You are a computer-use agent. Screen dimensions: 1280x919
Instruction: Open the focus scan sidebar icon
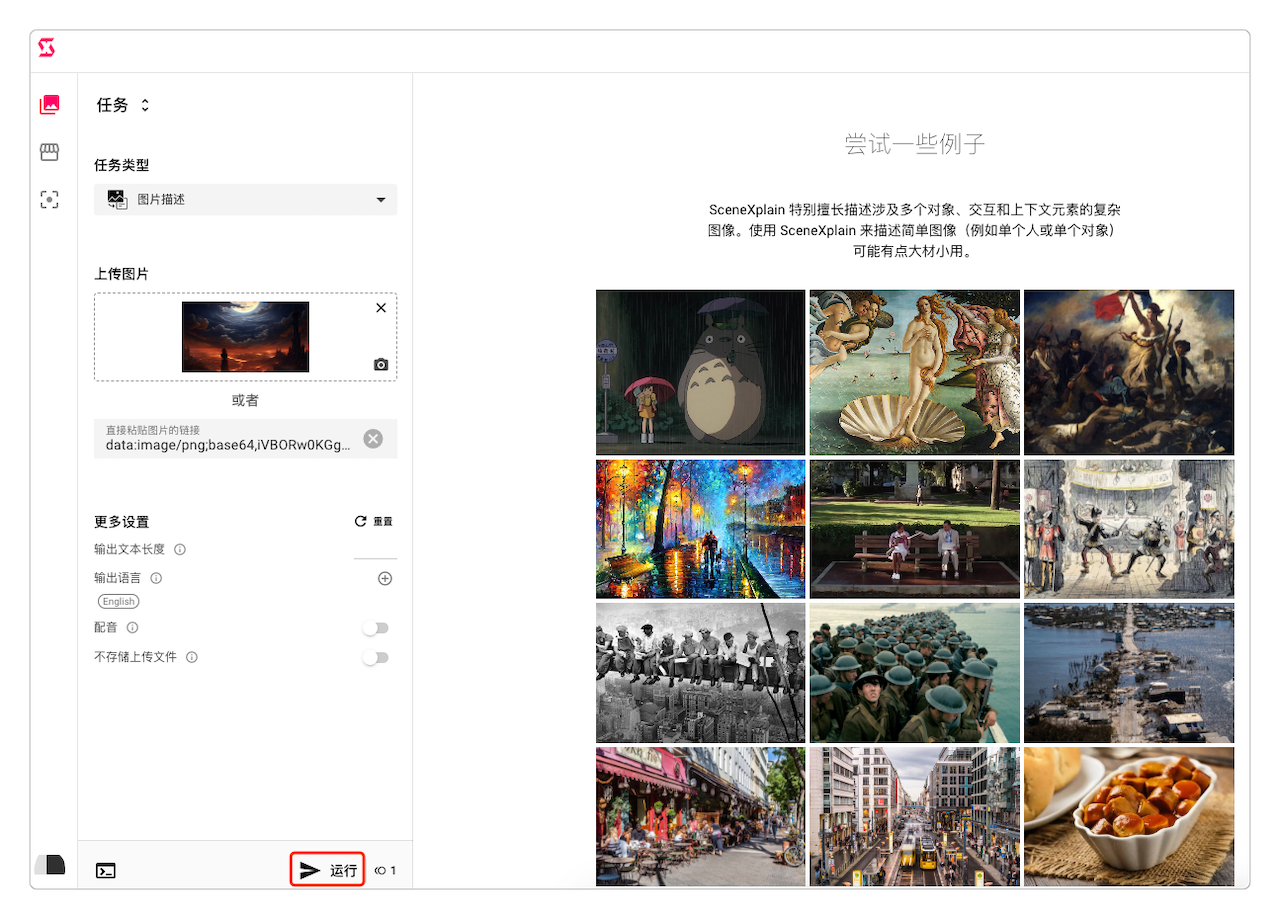pyautogui.click(x=49, y=200)
